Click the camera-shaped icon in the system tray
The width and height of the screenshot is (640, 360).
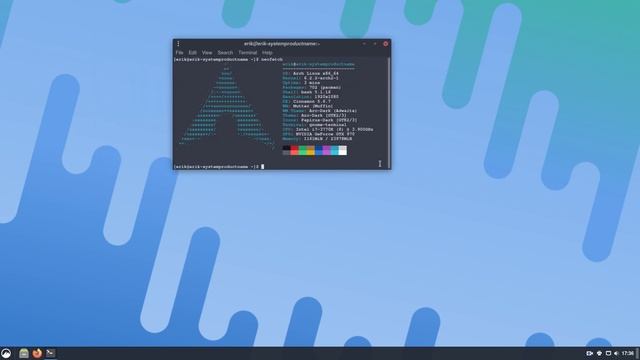589,353
